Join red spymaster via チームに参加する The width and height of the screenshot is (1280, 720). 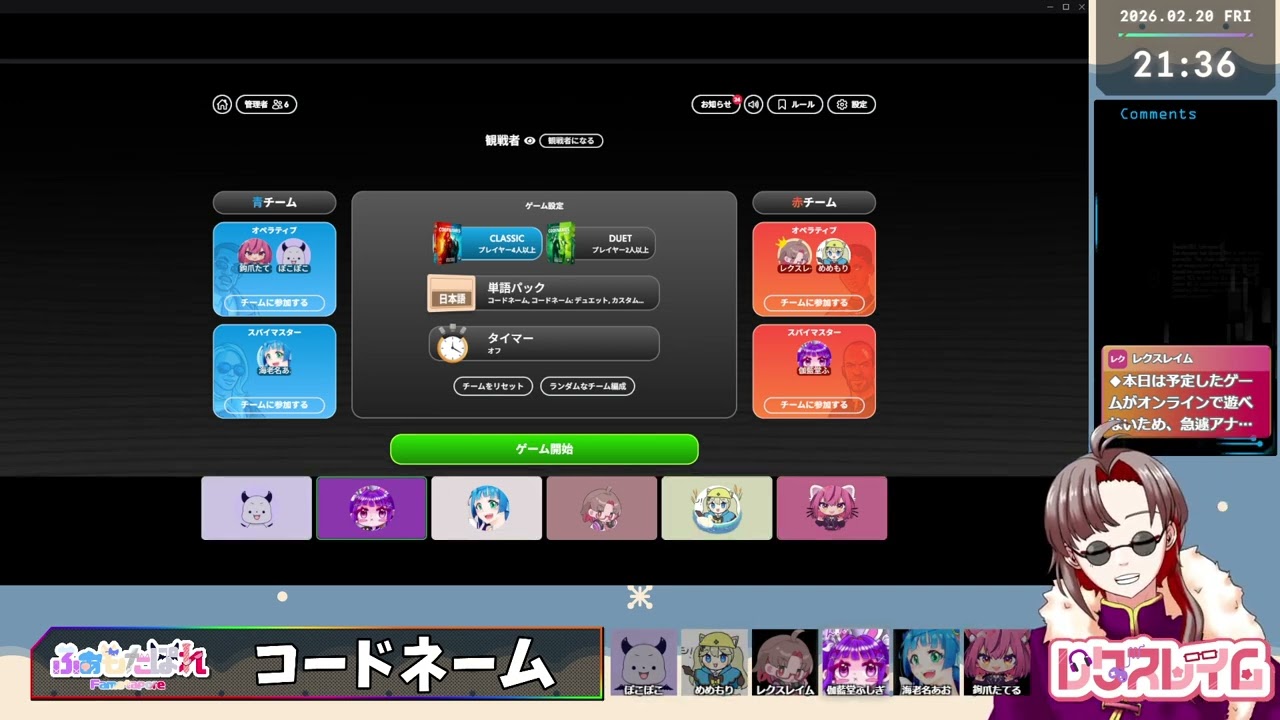[x=814, y=405]
